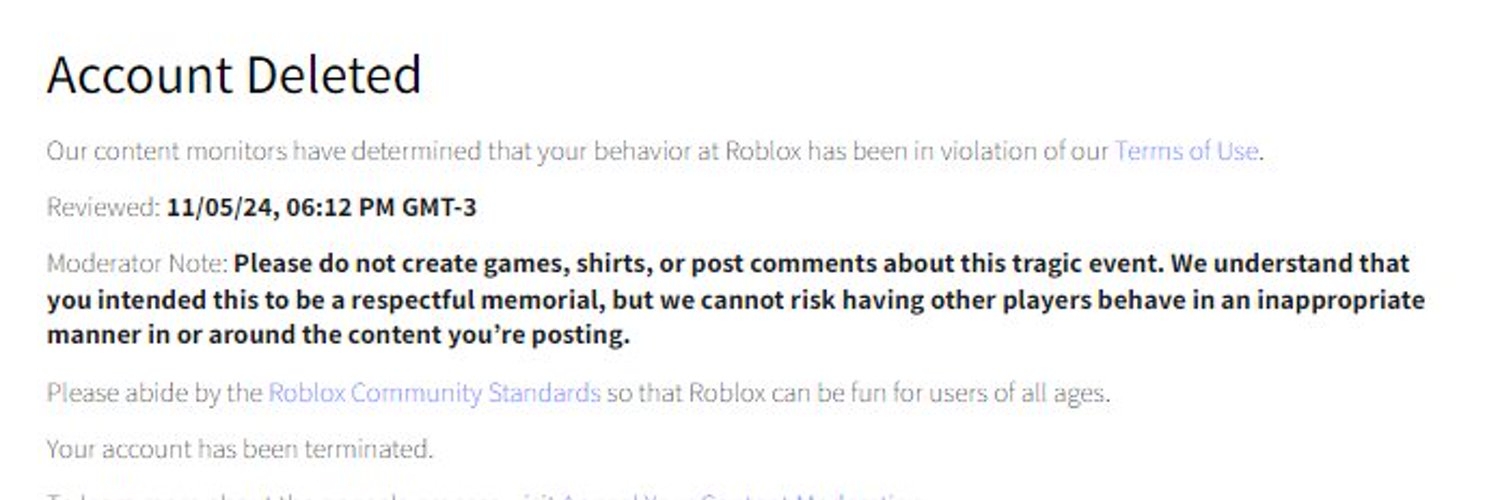The image size is (1500, 500).
Task: Open the Terms of Use link
Action: coord(1186,151)
